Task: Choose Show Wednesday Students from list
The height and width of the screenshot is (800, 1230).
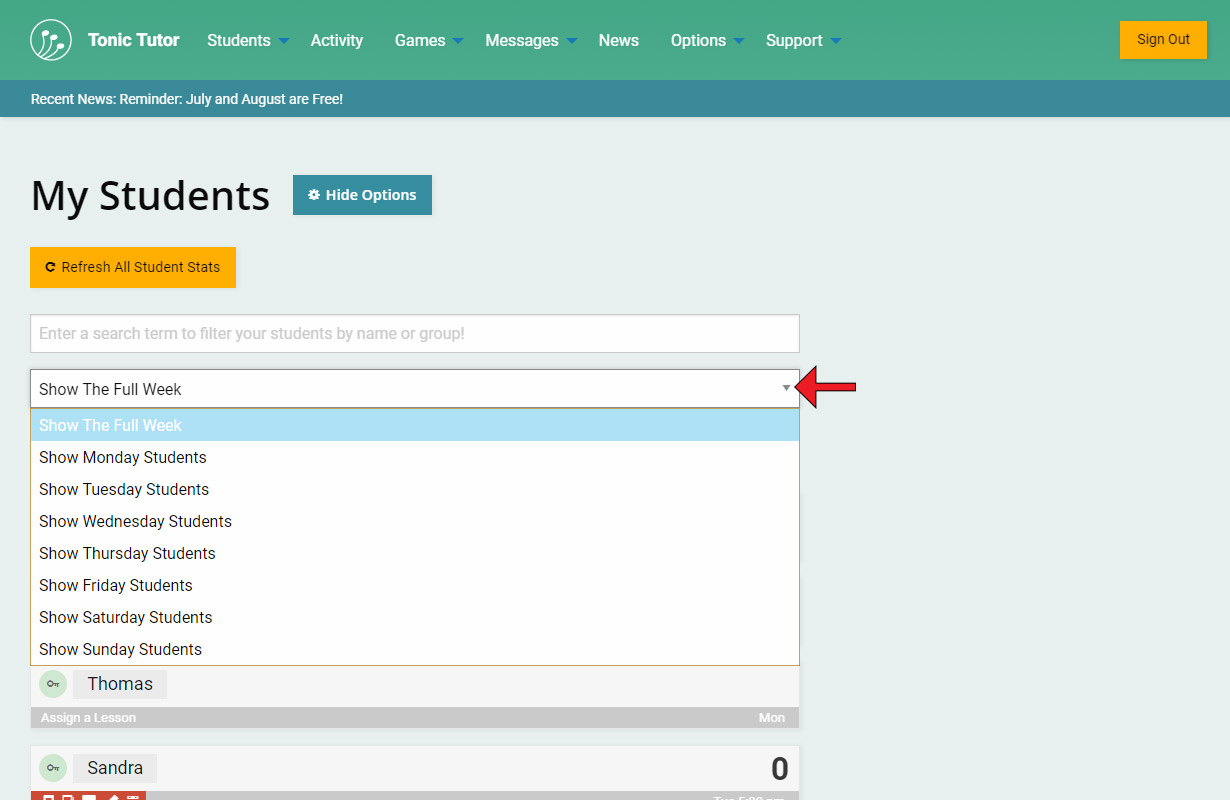Action: pyautogui.click(x=135, y=521)
